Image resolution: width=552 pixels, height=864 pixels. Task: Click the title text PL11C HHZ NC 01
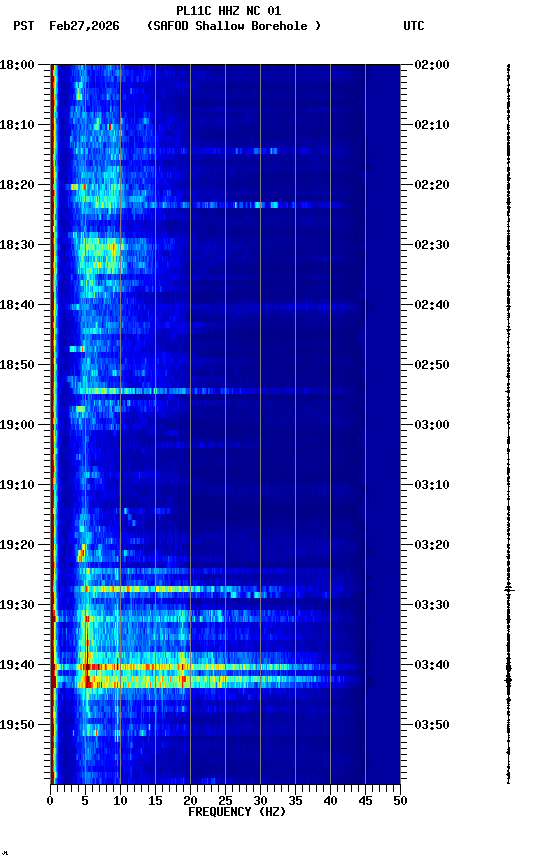point(229,11)
